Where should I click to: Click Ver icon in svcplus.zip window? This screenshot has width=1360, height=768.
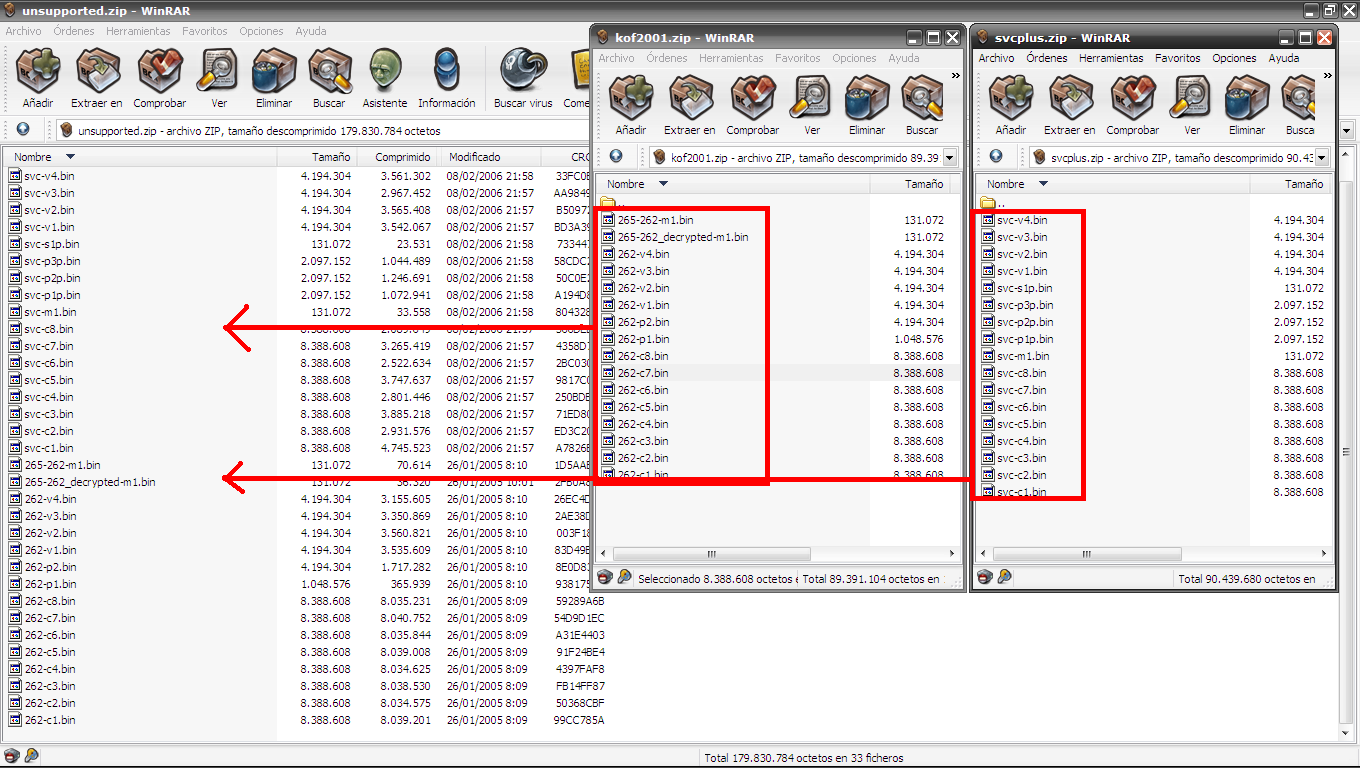1192,98
